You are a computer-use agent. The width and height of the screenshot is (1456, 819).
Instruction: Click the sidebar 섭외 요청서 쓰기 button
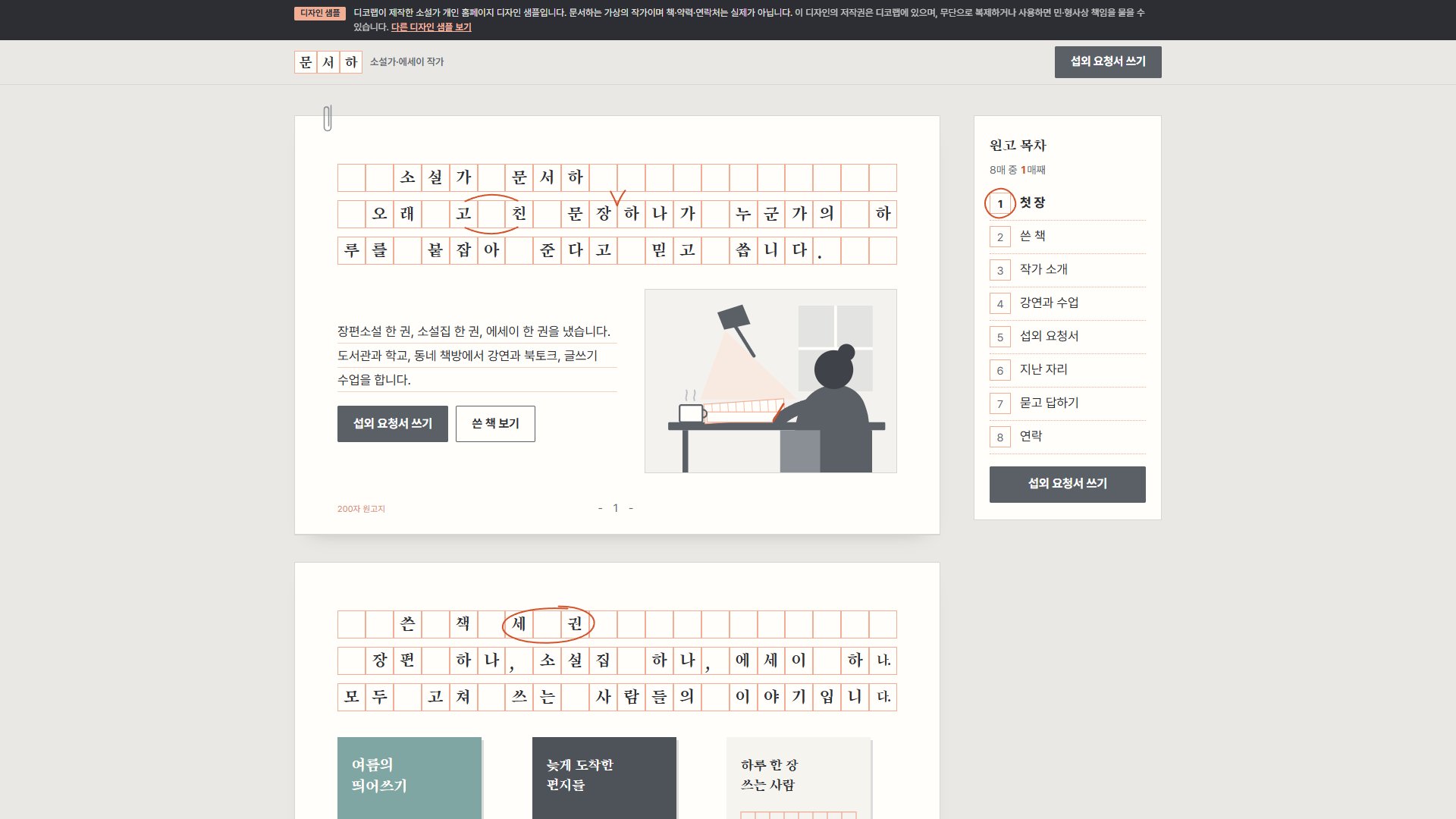(x=1068, y=485)
